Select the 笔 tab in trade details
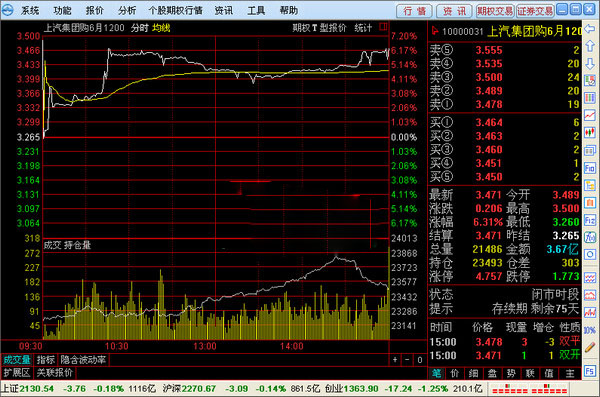The height and width of the screenshot is (397, 600). [x=437, y=373]
